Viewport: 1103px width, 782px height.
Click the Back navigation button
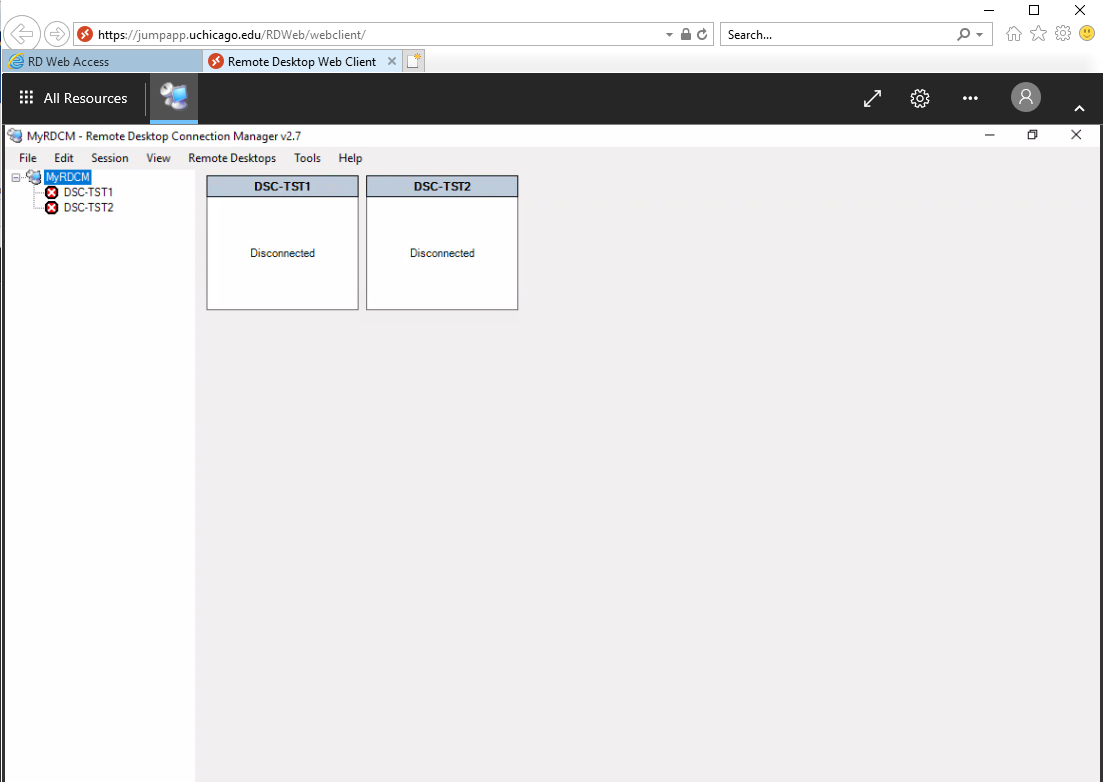(20, 33)
